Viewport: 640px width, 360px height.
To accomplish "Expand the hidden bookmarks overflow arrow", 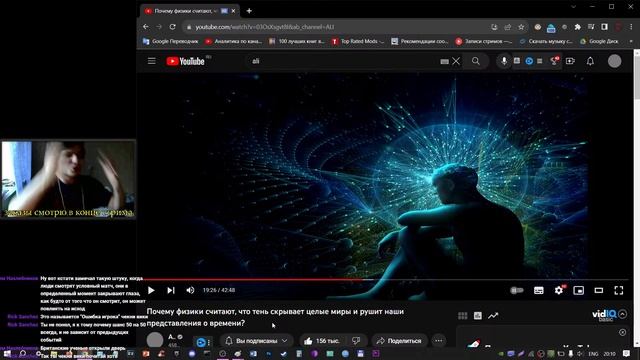I will pyautogui.click(x=631, y=41).
